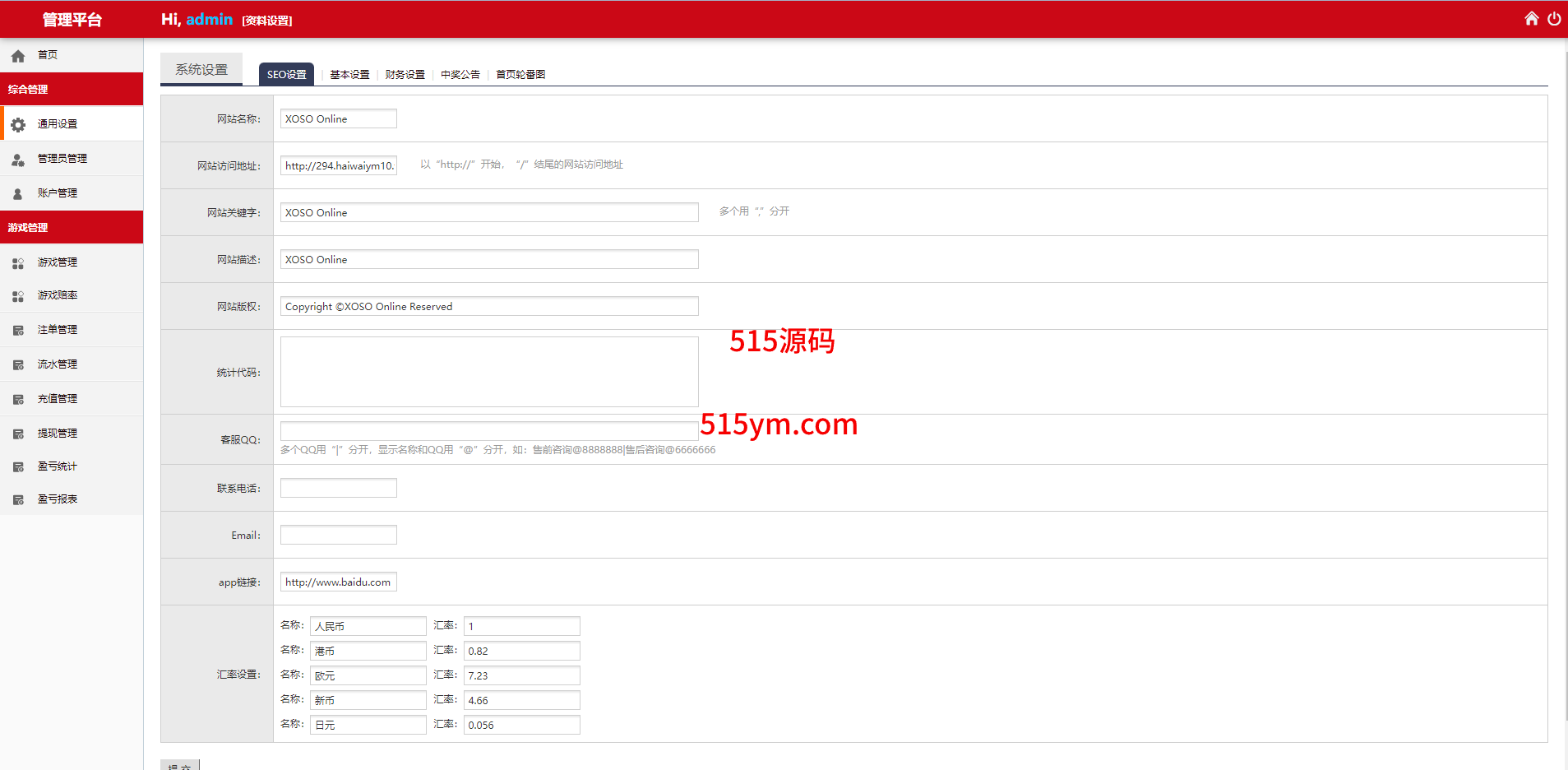Click the 管理员管理 sidebar icon

click(18, 160)
